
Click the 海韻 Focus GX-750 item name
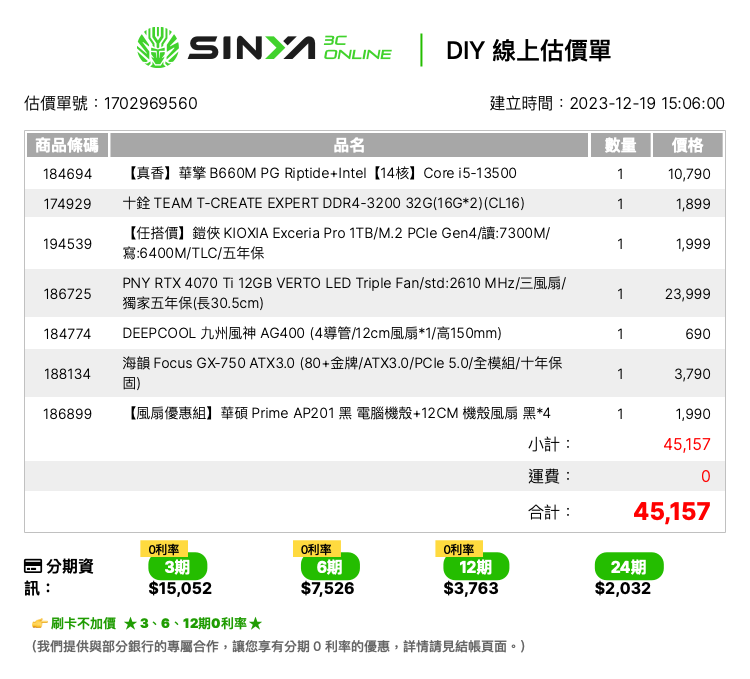[x=342, y=373]
